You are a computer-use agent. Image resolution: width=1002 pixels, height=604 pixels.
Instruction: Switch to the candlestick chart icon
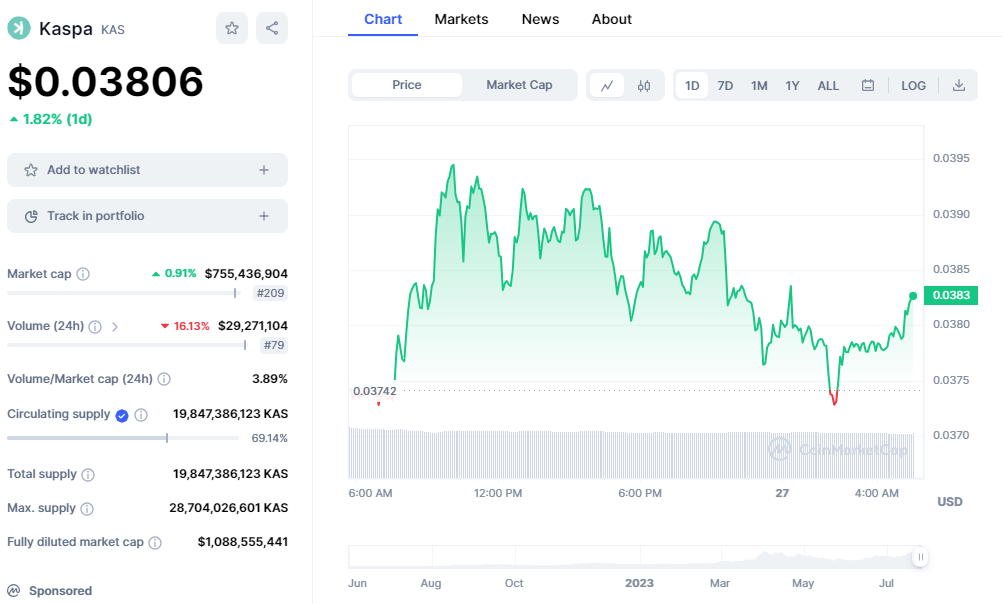pyautogui.click(x=644, y=85)
